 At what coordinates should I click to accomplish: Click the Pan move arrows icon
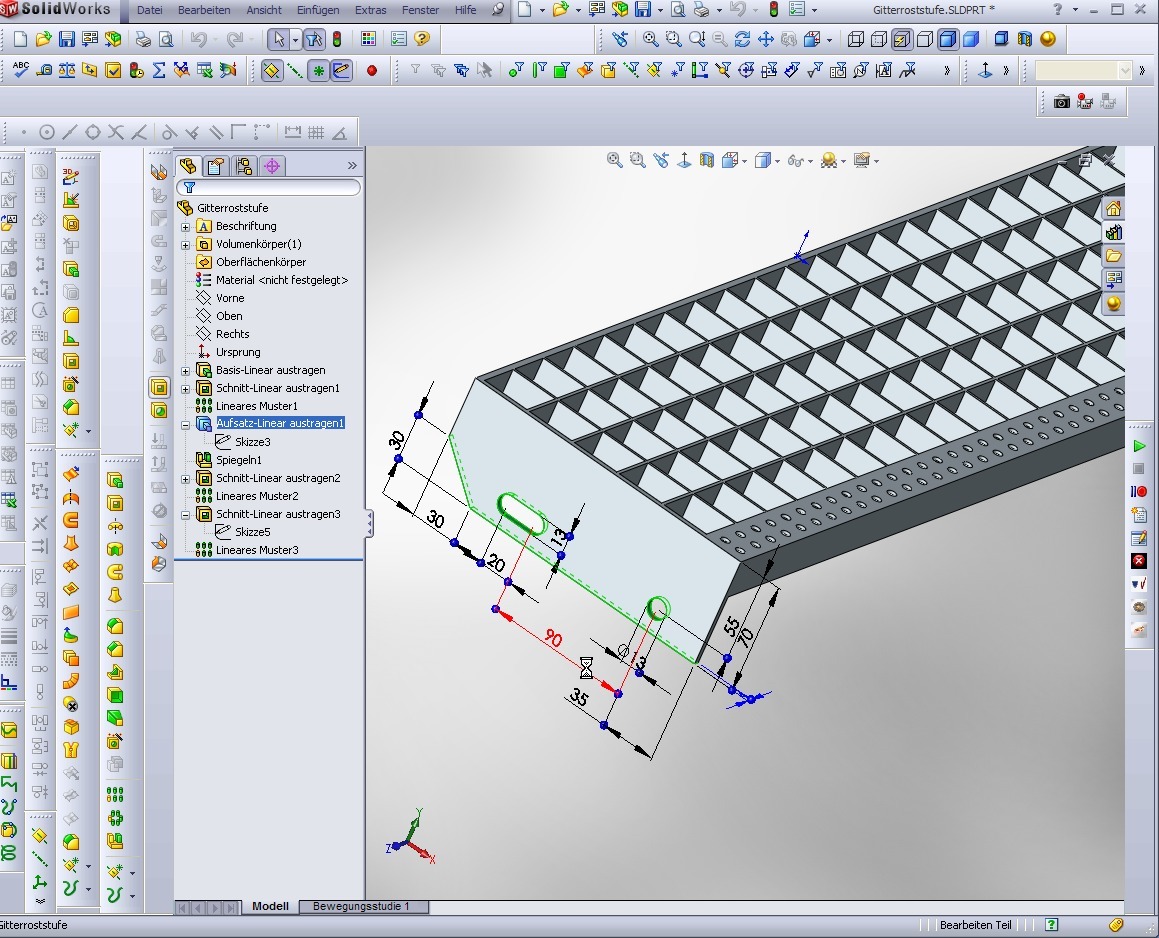point(766,39)
